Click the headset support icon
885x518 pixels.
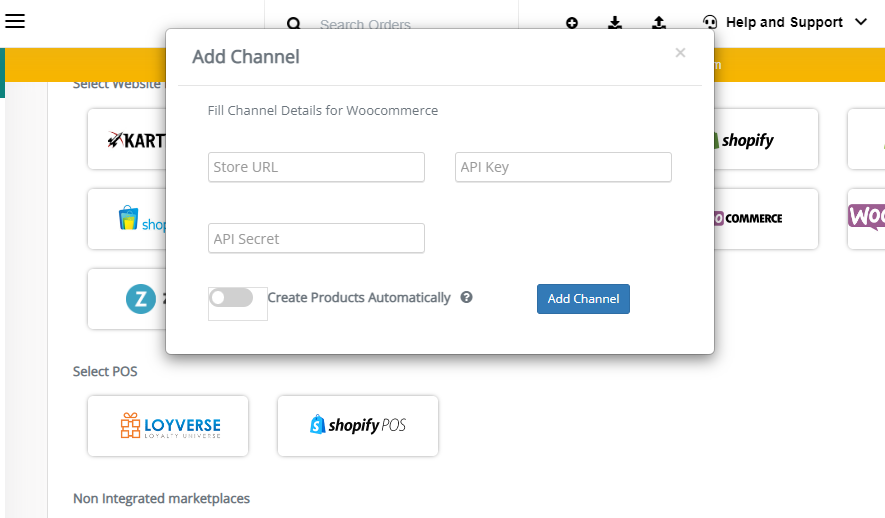tap(709, 22)
